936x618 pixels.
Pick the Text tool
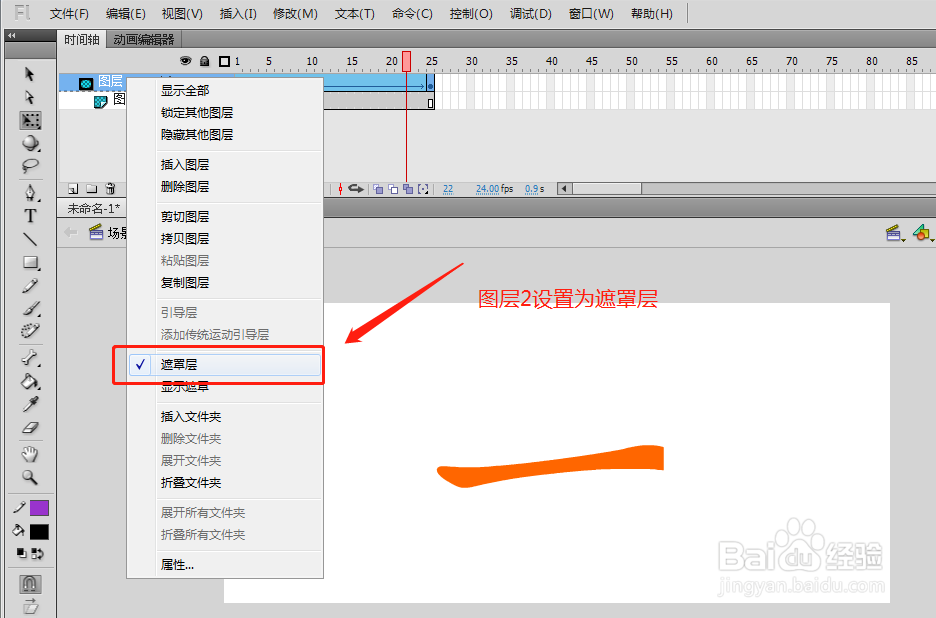click(x=30, y=214)
